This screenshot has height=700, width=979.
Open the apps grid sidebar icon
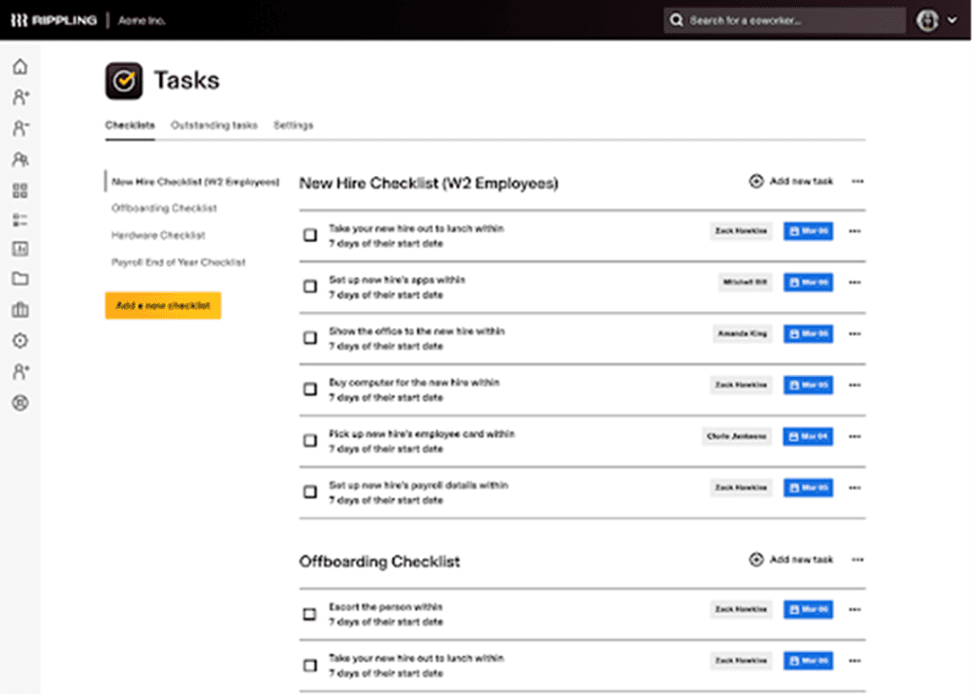pyautogui.click(x=20, y=190)
